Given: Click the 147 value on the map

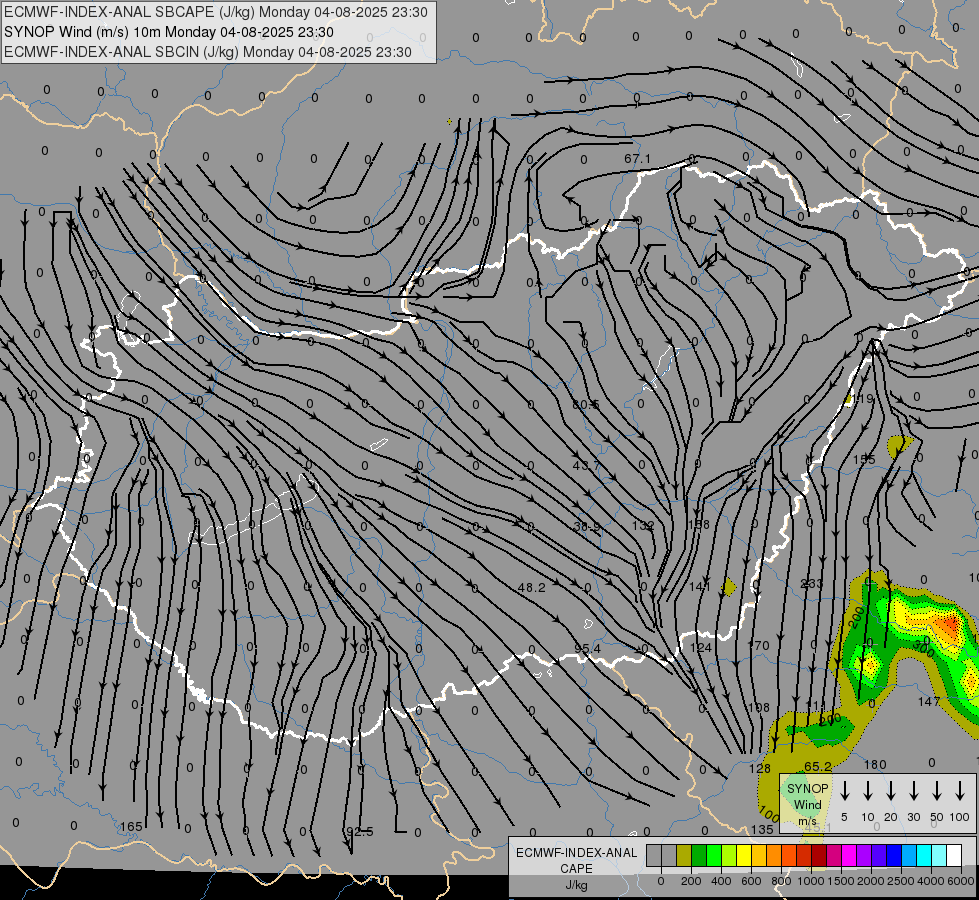Looking at the screenshot, I should 929,702.
